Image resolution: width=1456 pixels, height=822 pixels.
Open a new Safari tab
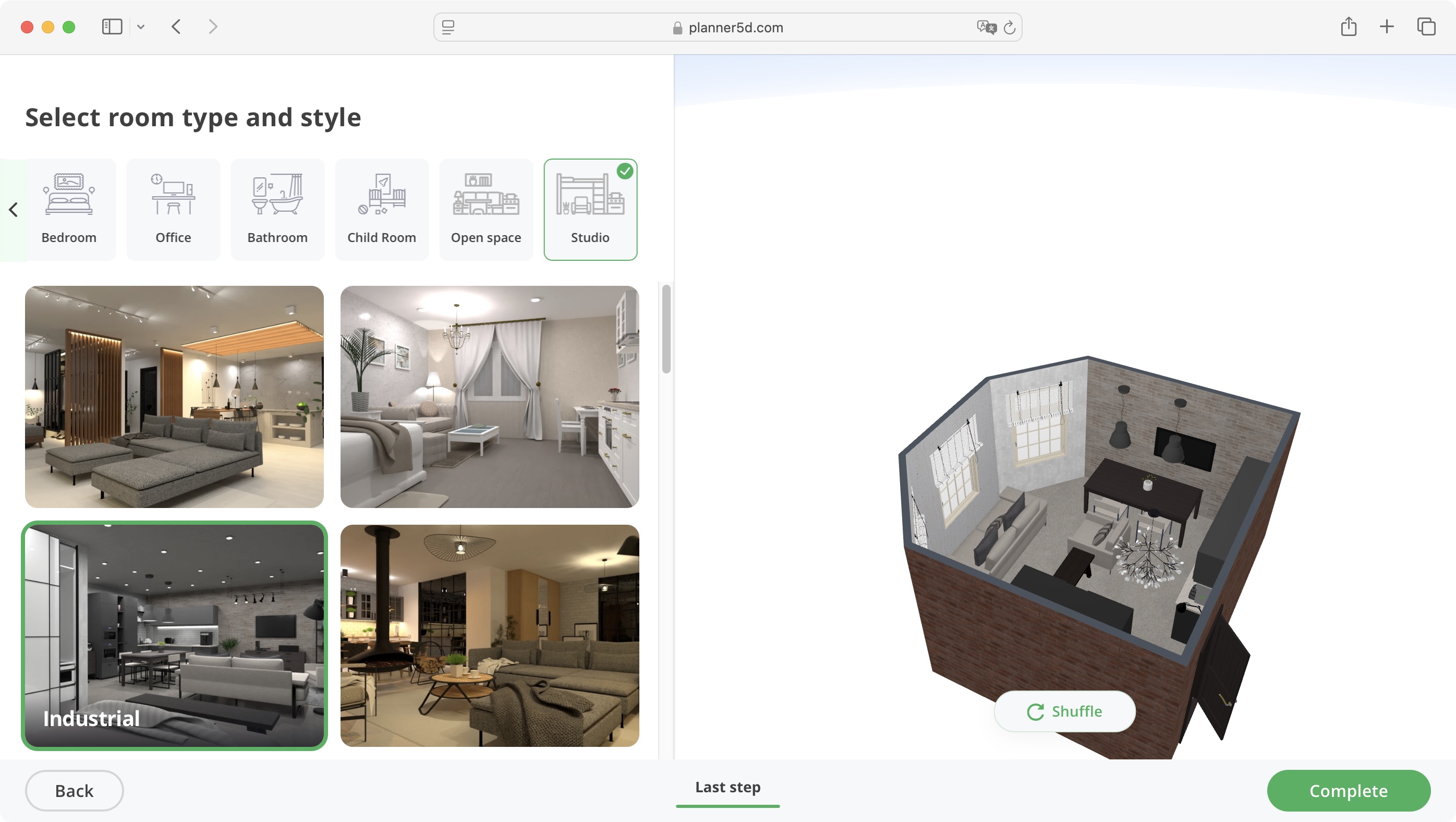tap(1387, 27)
